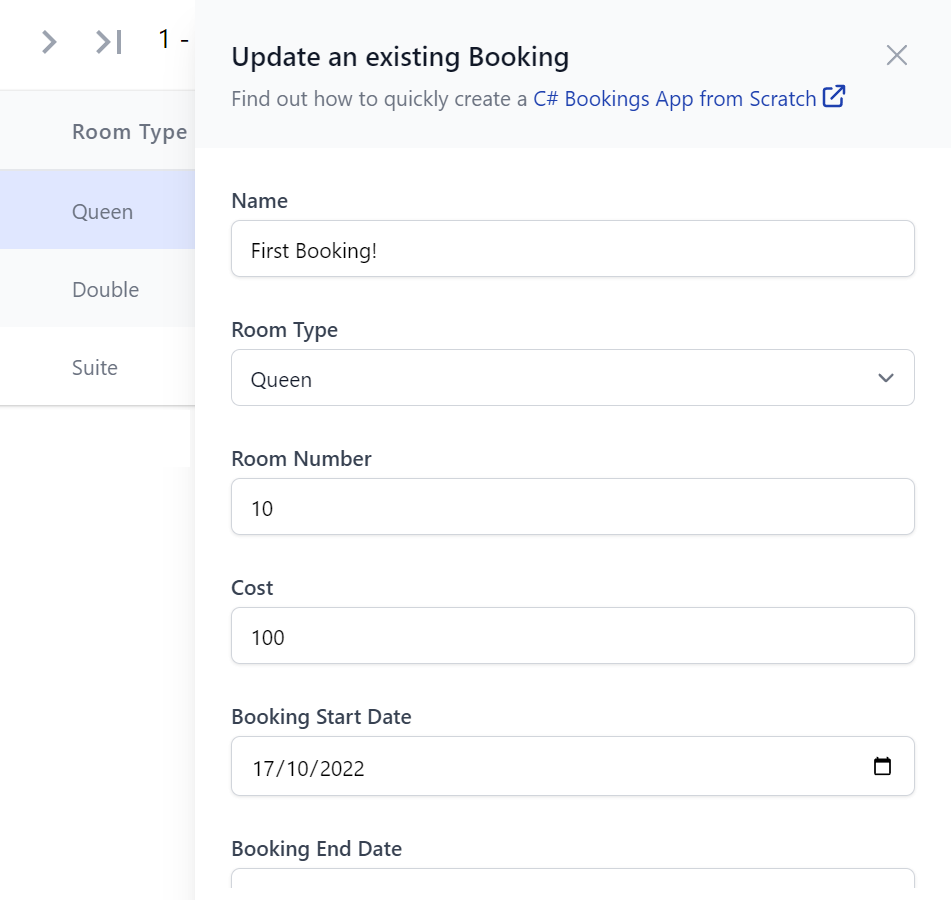
Task: Go to the next page arrow
Action: 49,42
